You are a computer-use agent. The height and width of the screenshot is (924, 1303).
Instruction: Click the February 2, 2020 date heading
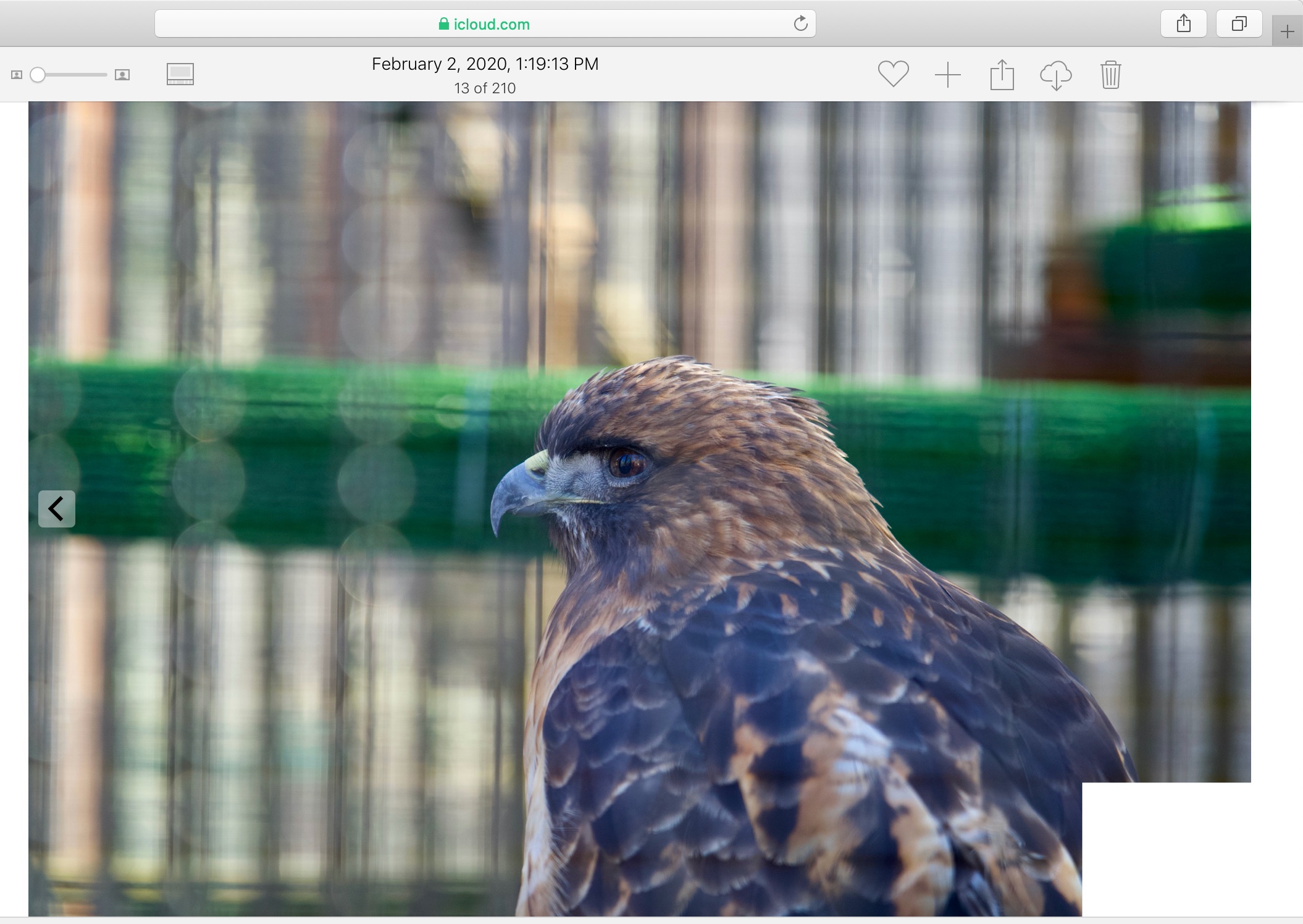point(485,64)
